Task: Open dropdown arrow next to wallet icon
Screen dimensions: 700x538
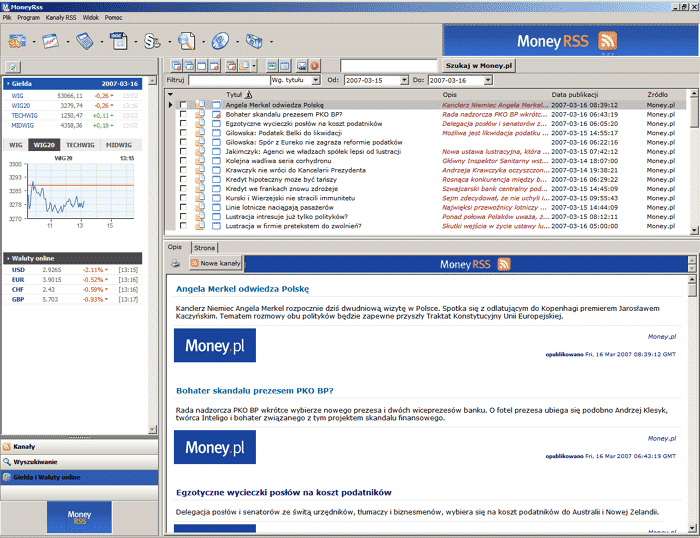Action: [34, 42]
